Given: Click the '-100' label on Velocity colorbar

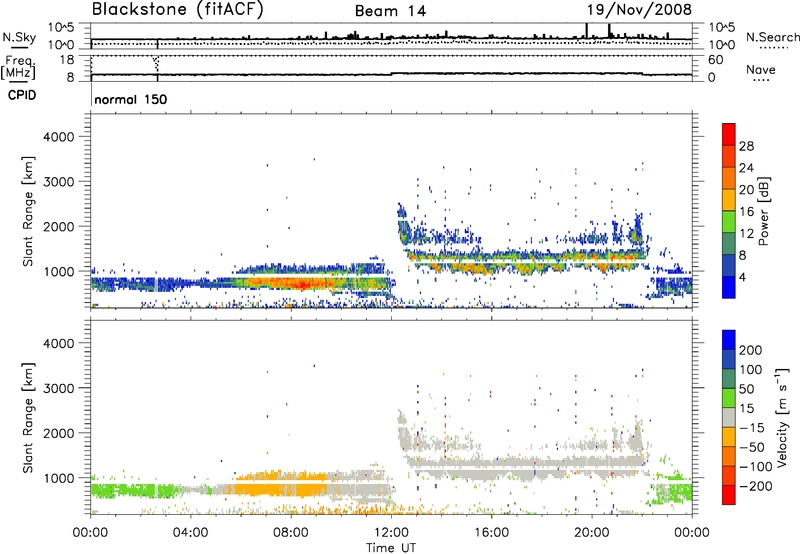Looking at the screenshot, I should (756, 467).
